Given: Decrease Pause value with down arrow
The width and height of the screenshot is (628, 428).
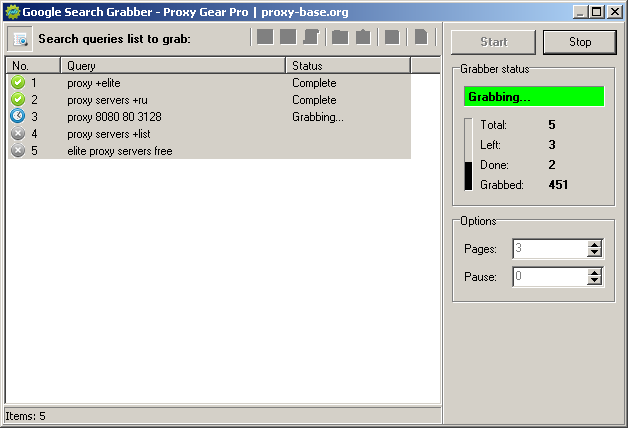Looking at the screenshot, I should 594,282.
